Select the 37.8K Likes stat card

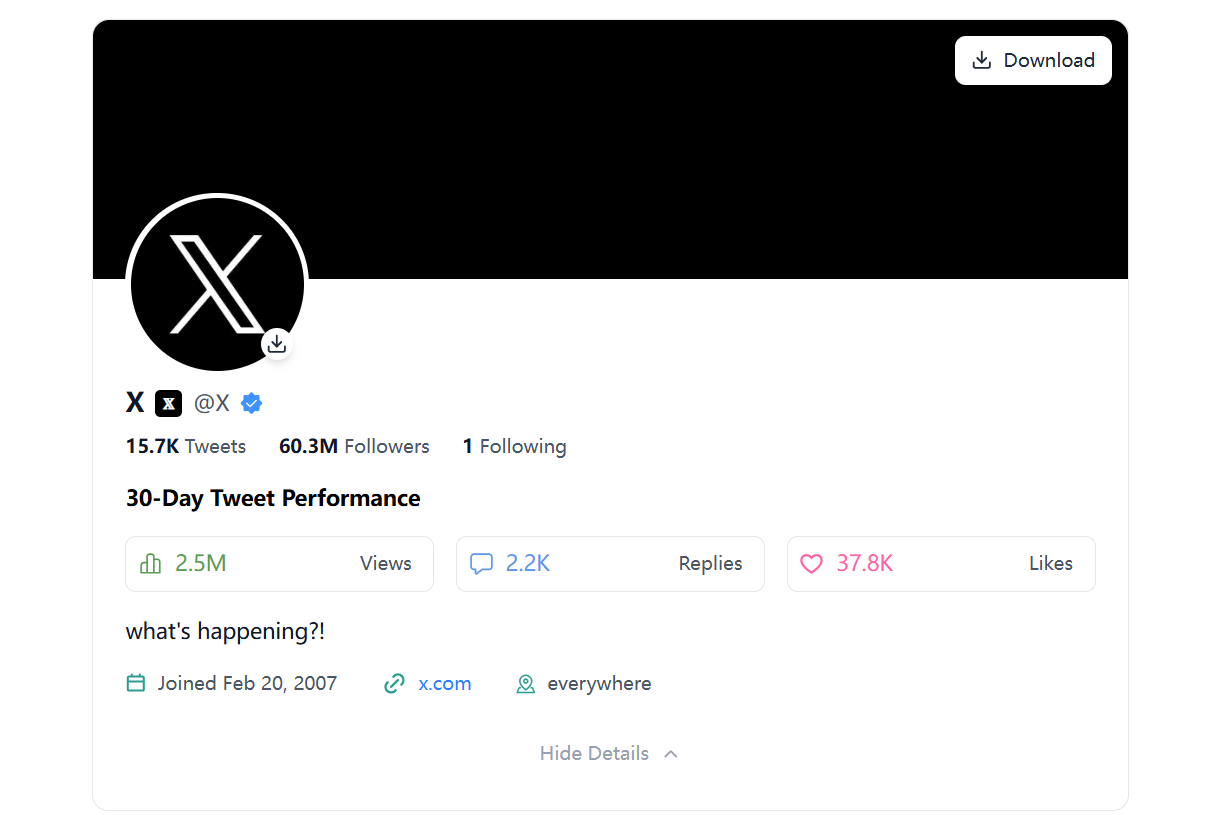[941, 564]
